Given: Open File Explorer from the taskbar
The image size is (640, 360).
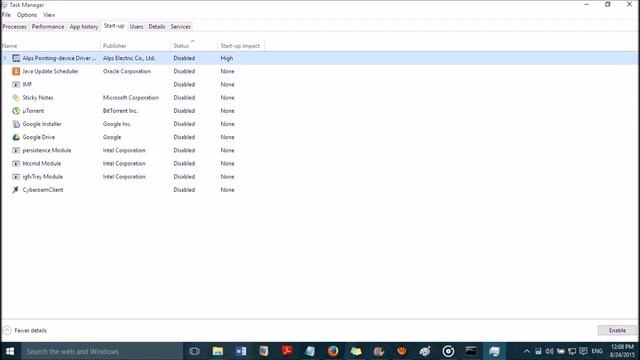Looking at the screenshot, I should coord(218,351).
